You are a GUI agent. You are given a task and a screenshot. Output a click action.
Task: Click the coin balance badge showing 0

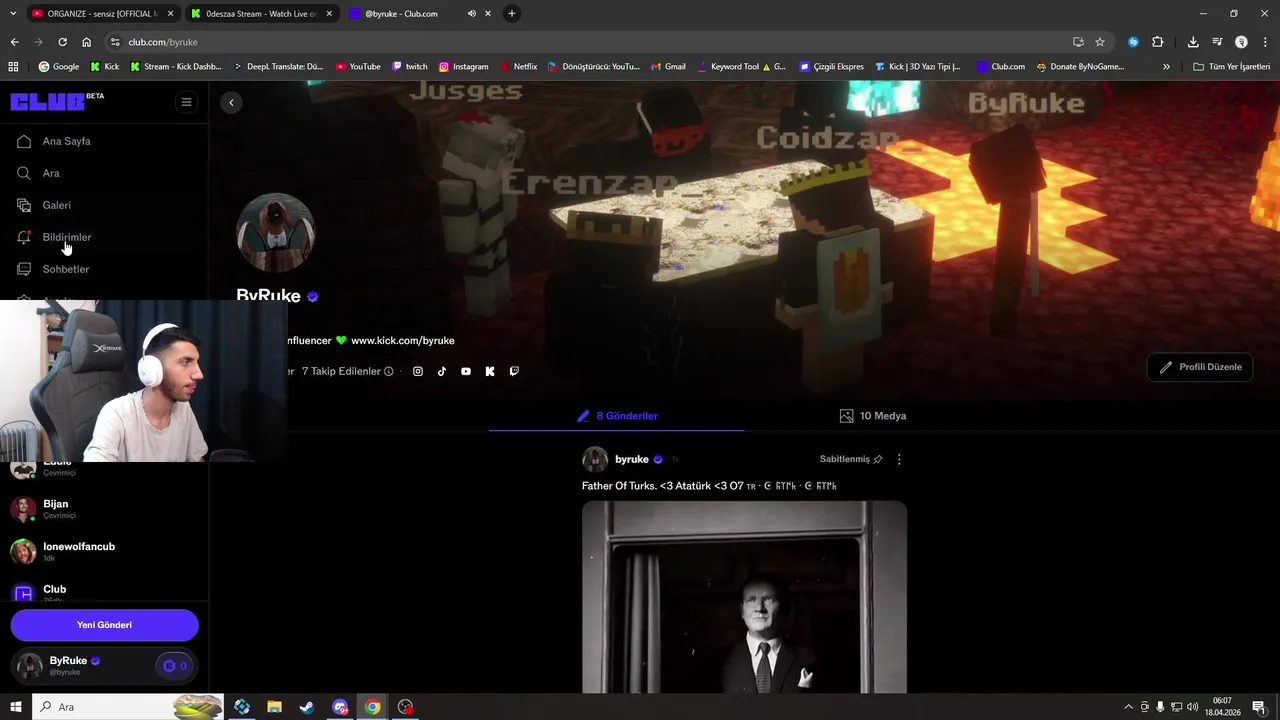click(175, 666)
